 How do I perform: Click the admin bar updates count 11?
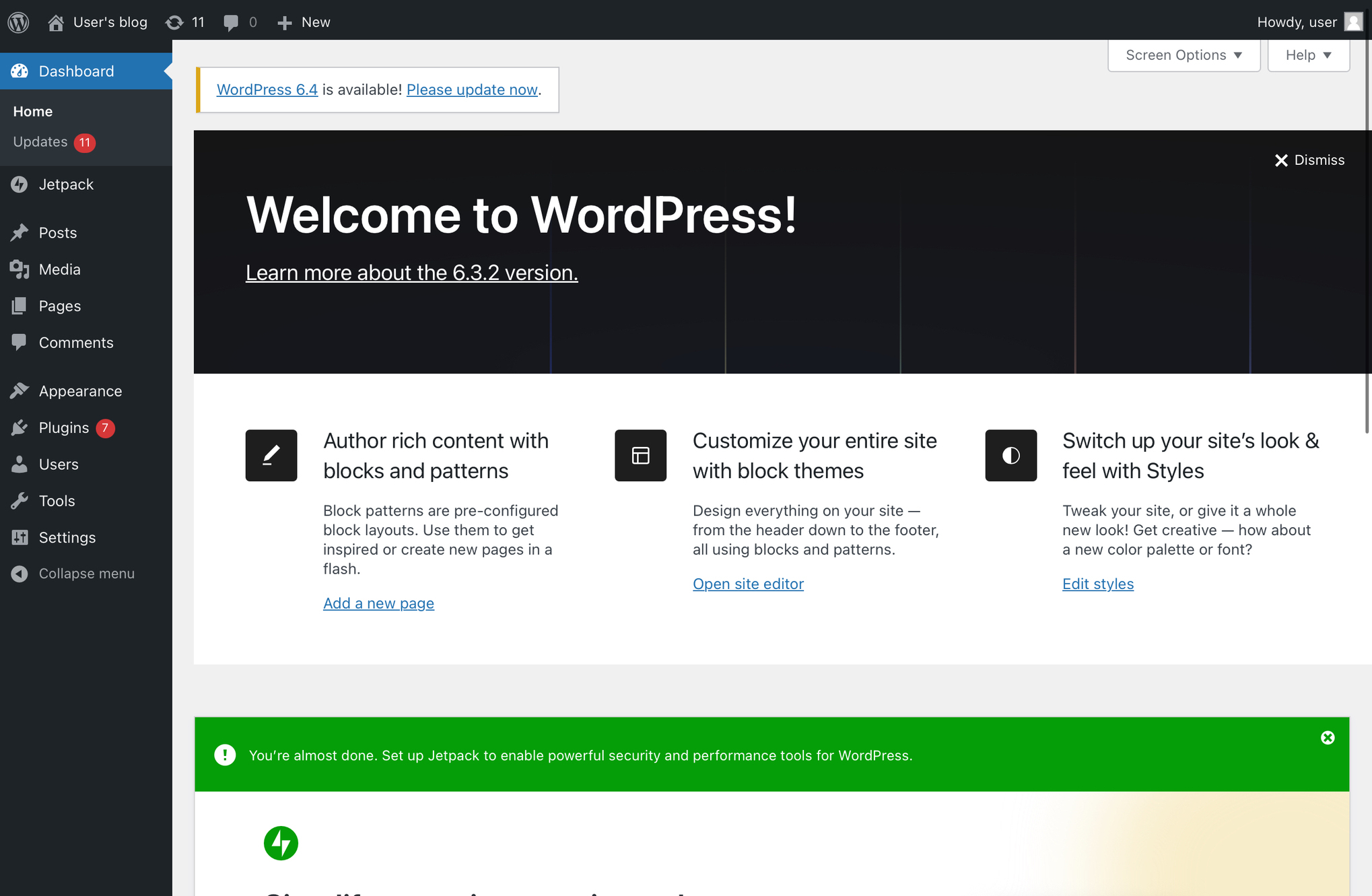tap(198, 22)
